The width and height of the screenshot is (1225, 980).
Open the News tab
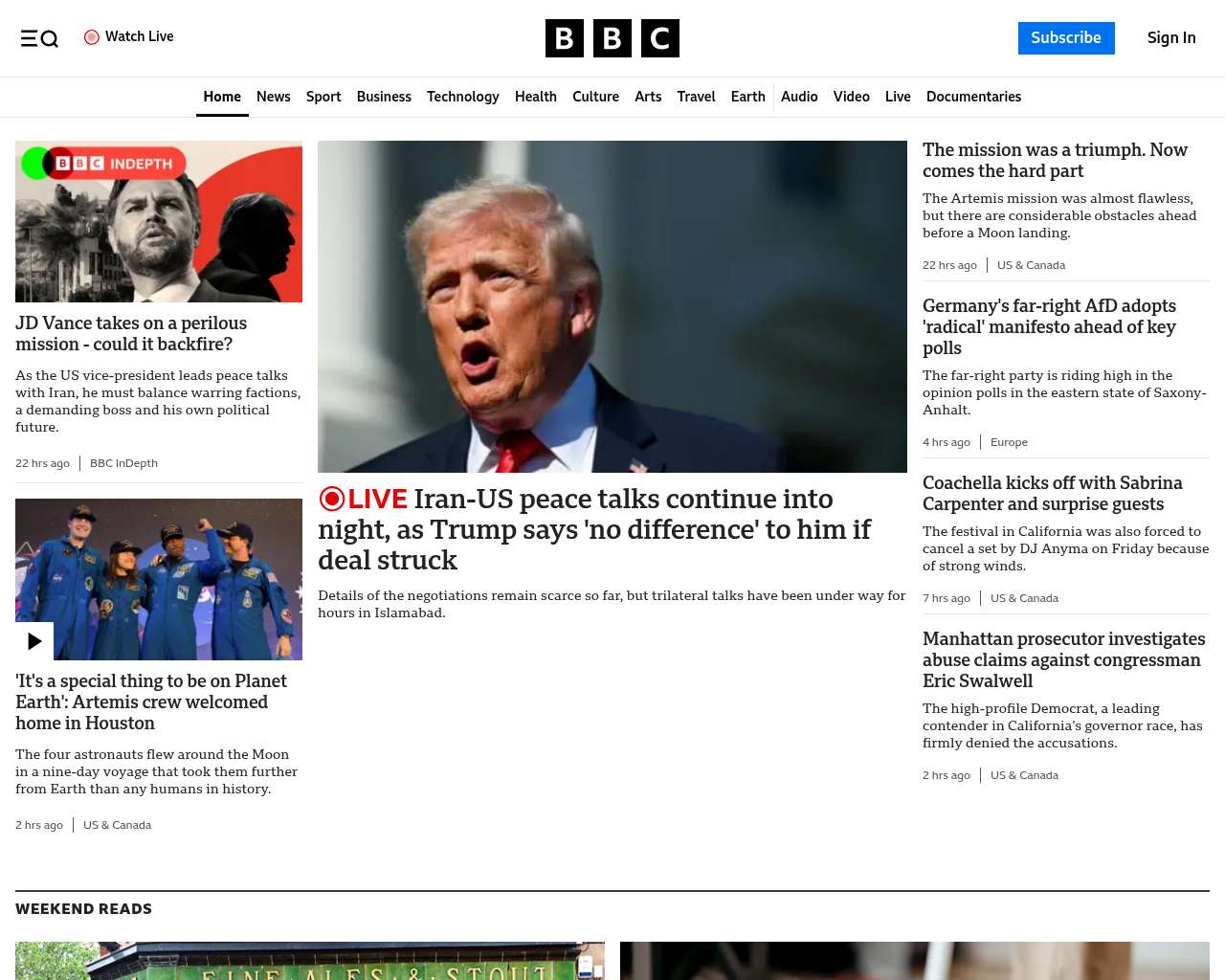(273, 97)
